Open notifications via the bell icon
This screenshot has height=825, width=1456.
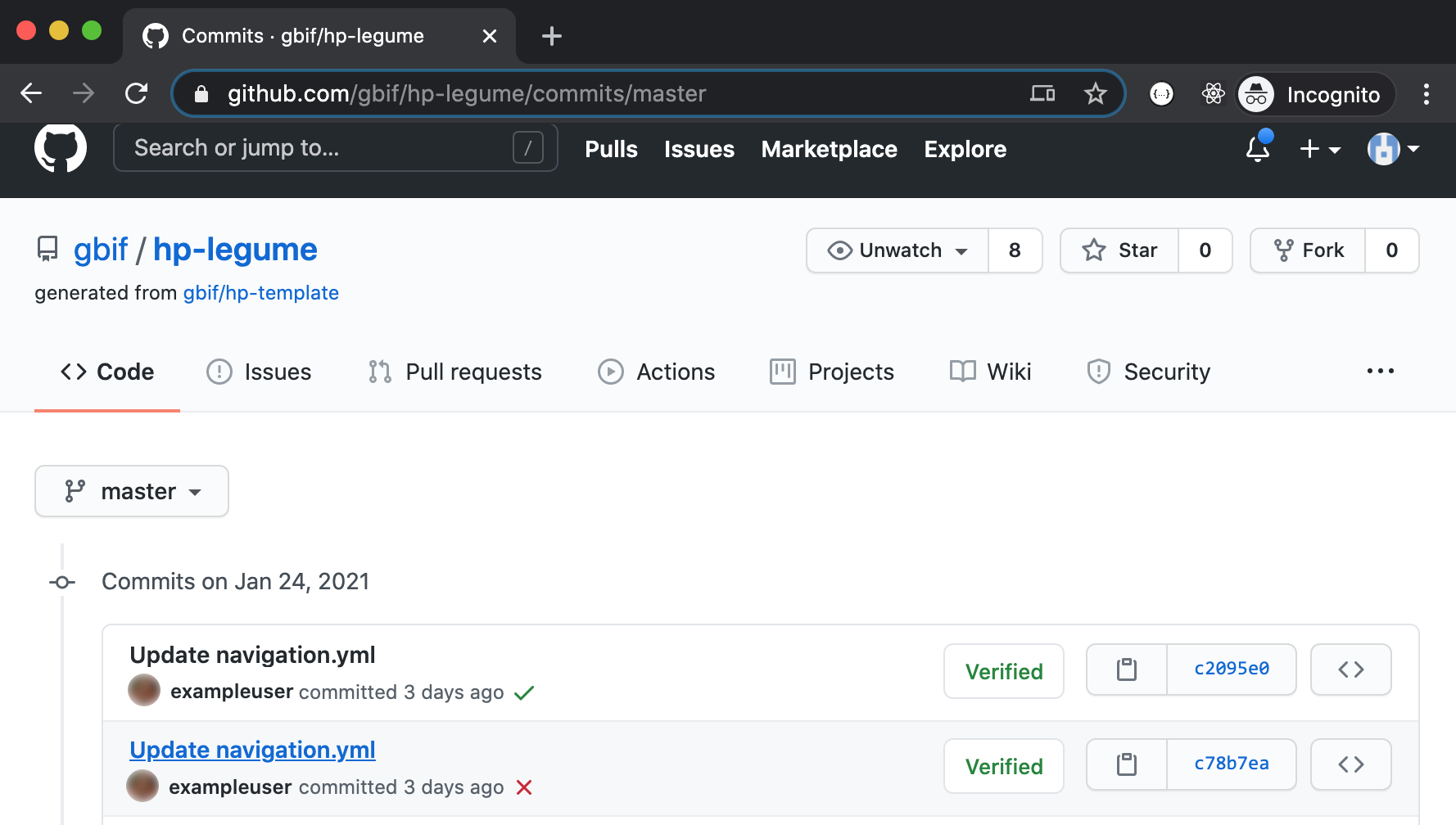[x=1256, y=150]
